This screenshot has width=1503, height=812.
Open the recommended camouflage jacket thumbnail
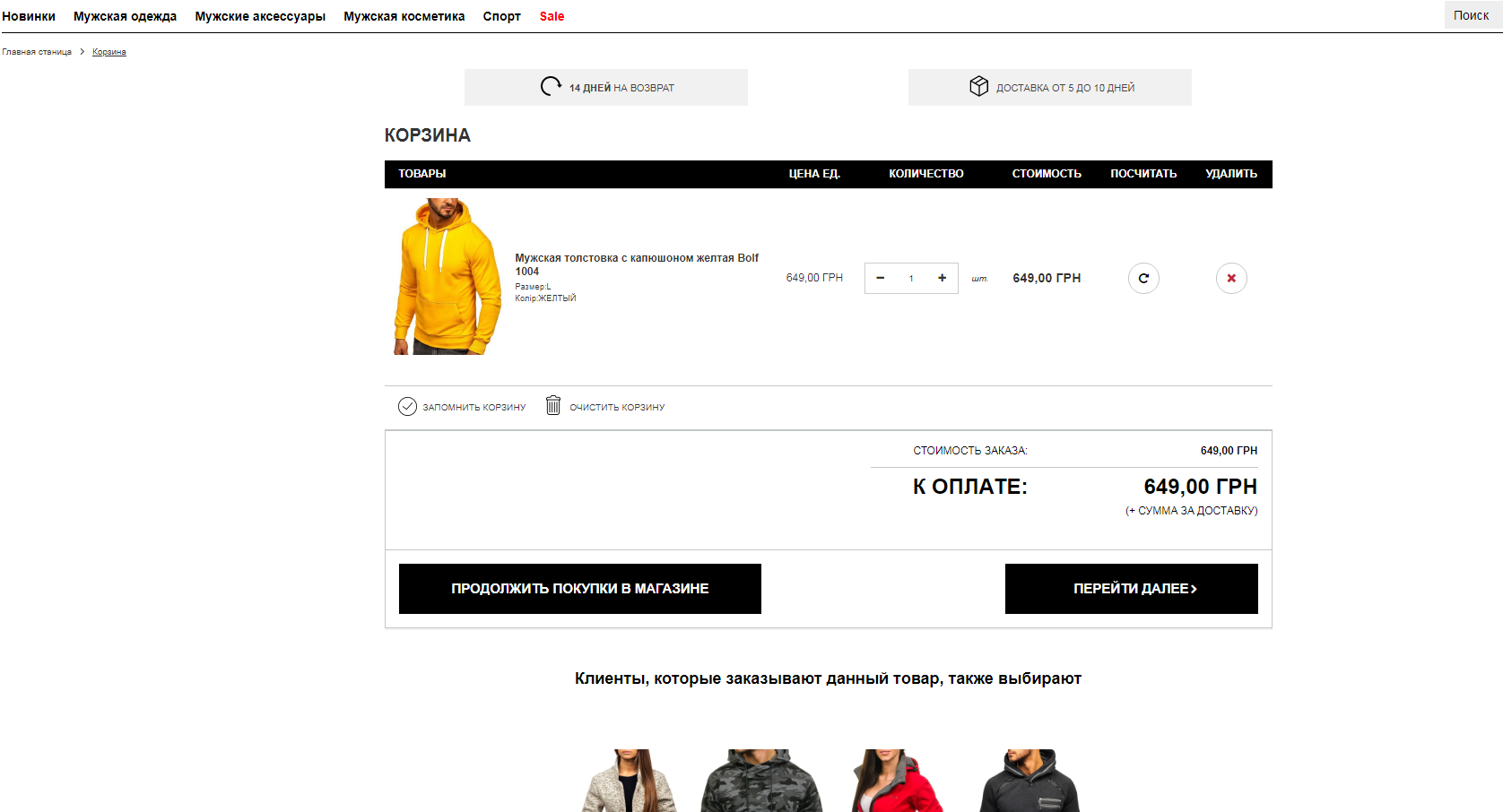click(x=761, y=782)
